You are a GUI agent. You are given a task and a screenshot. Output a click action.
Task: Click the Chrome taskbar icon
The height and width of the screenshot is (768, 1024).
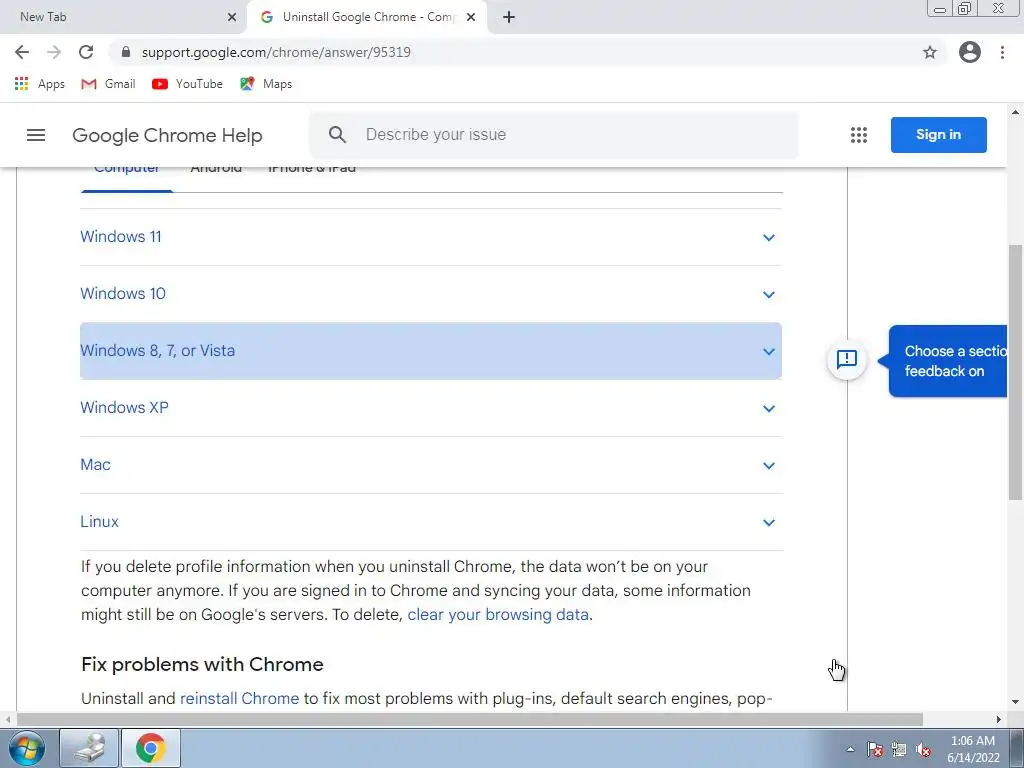[151, 748]
